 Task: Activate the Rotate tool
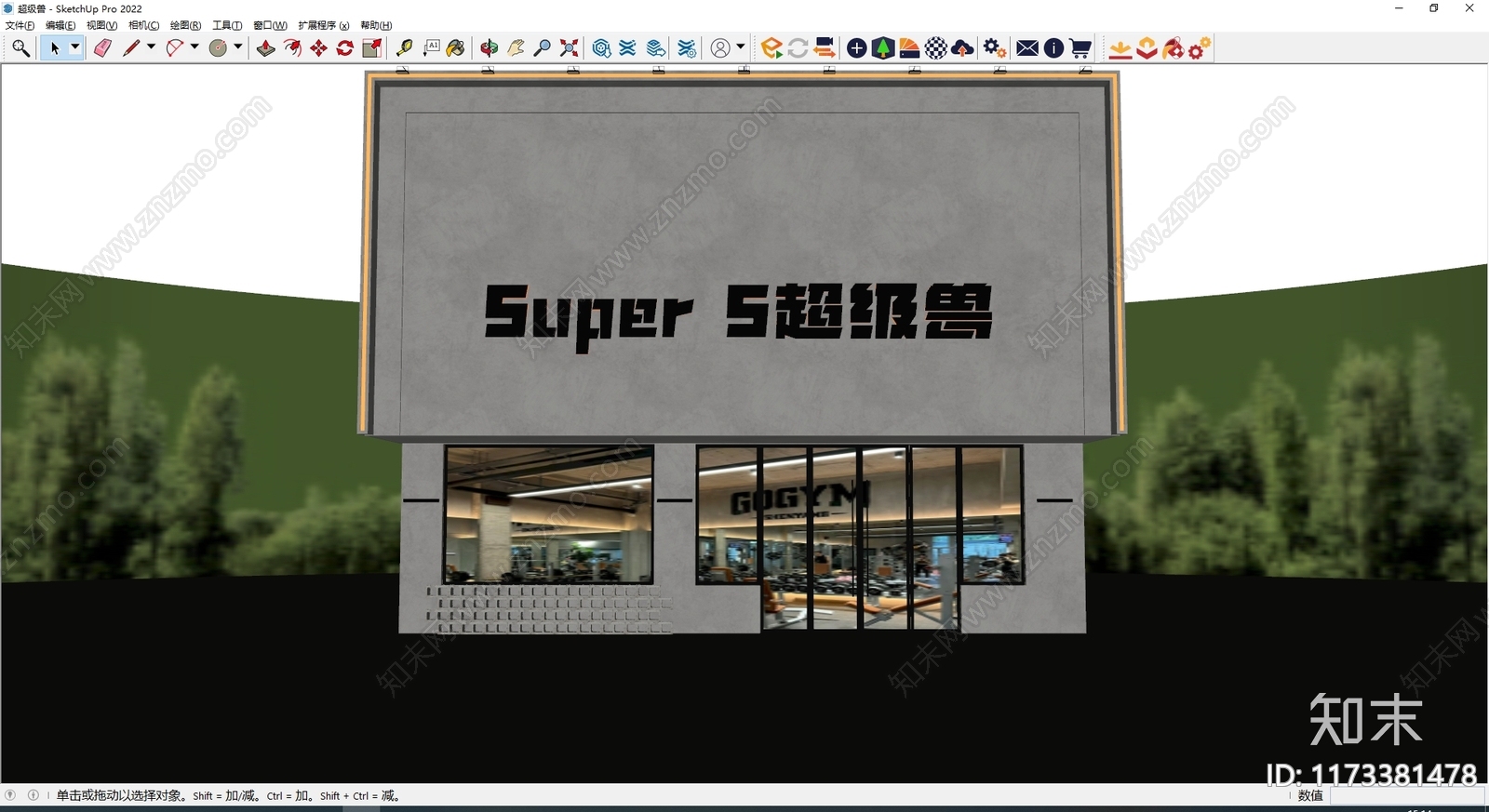(344, 48)
